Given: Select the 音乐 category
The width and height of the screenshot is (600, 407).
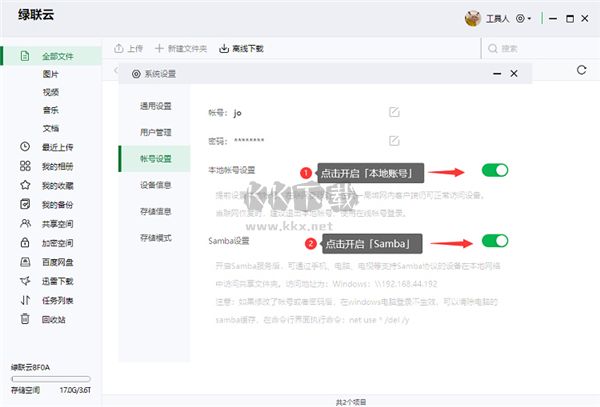Looking at the screenshot, I should point(51,110).
